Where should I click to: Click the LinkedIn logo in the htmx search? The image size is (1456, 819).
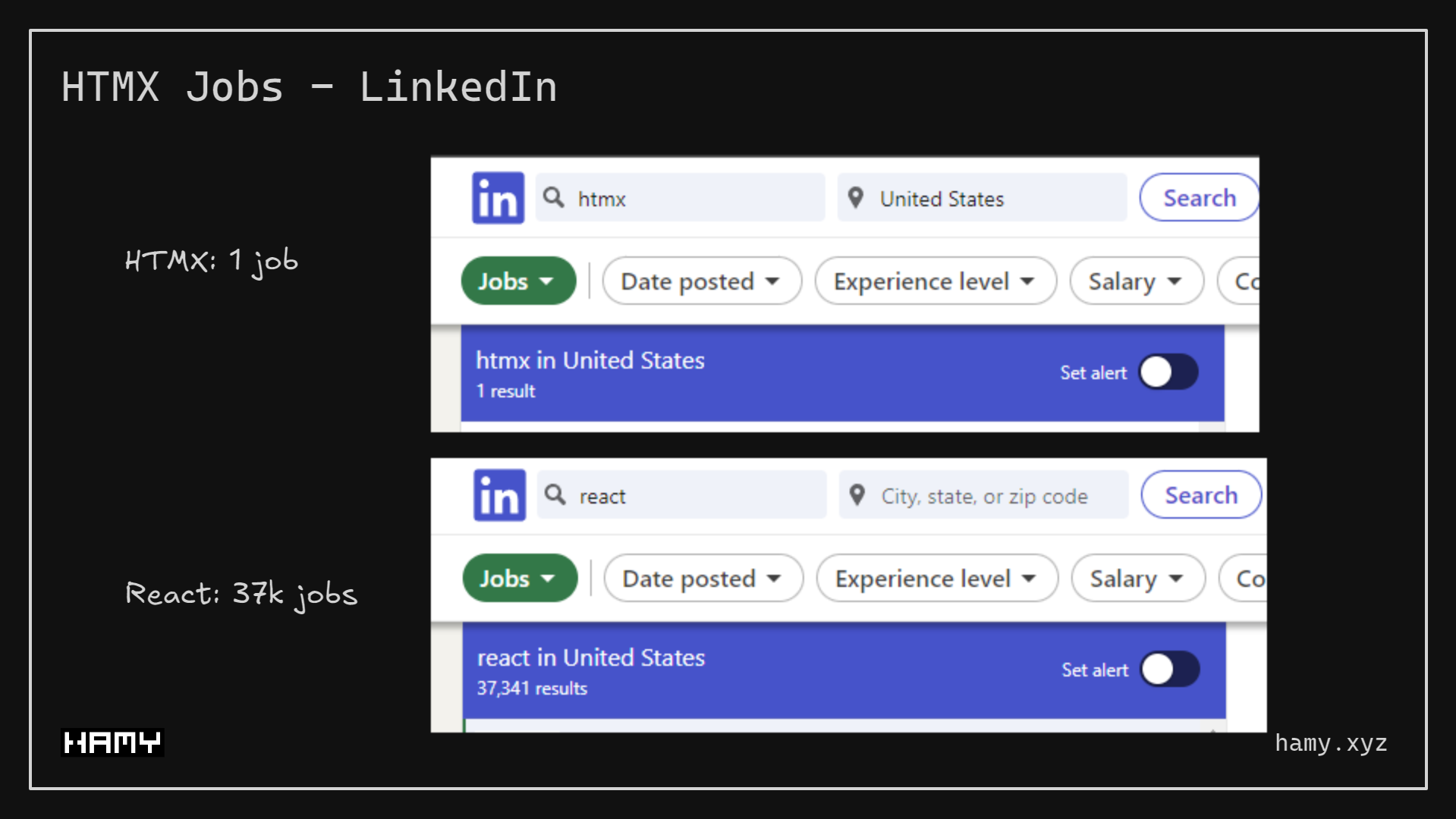pyautogui.click(x=498, y=197)
